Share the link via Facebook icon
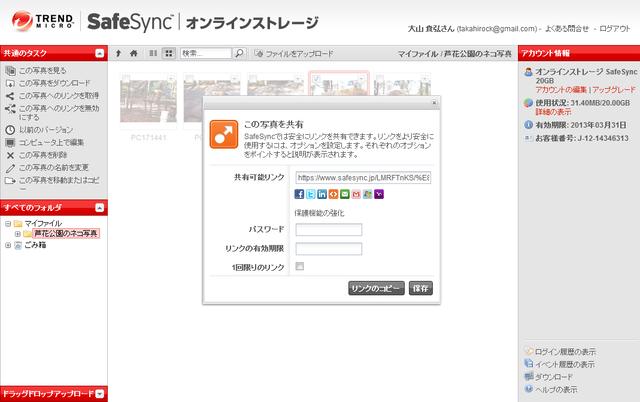640x402 pixels. click(x=299, y=194)
